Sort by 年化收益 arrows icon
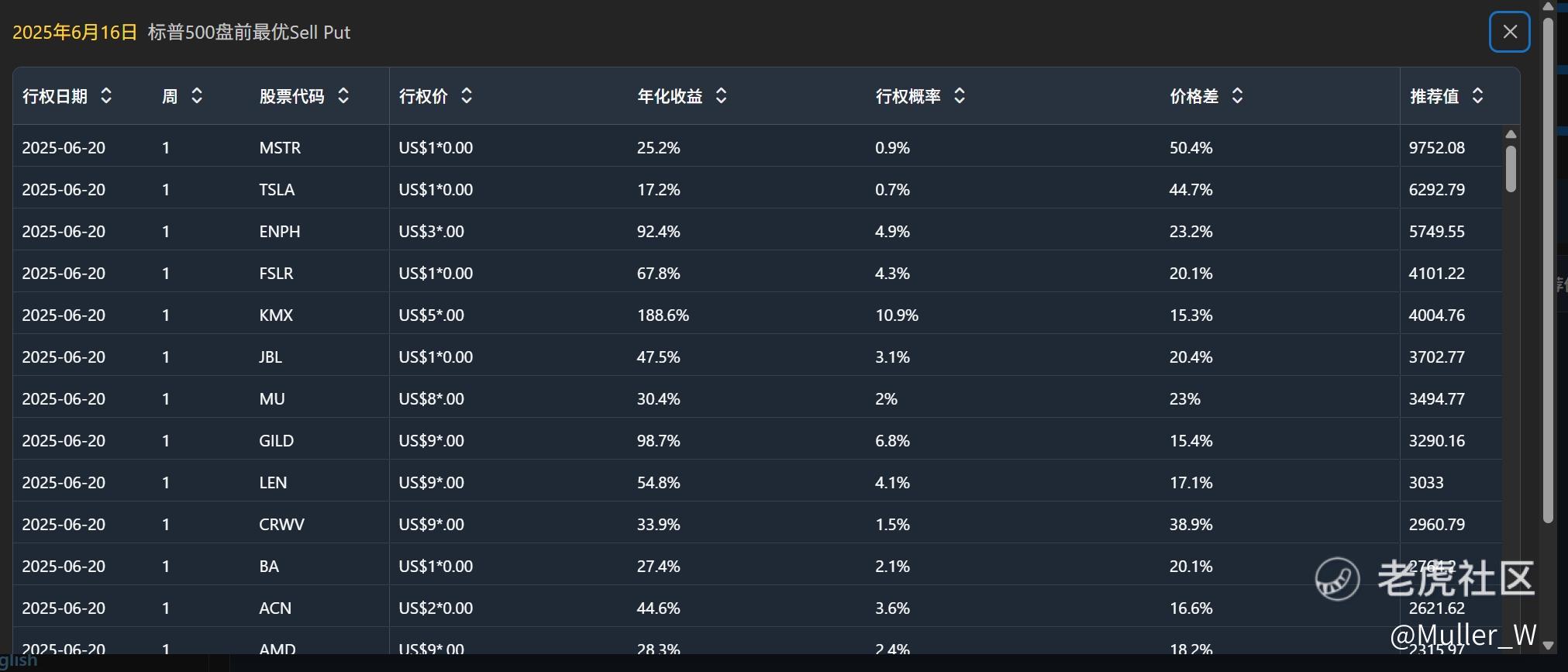Screen dimensions: 1568x672 point(721,96)
